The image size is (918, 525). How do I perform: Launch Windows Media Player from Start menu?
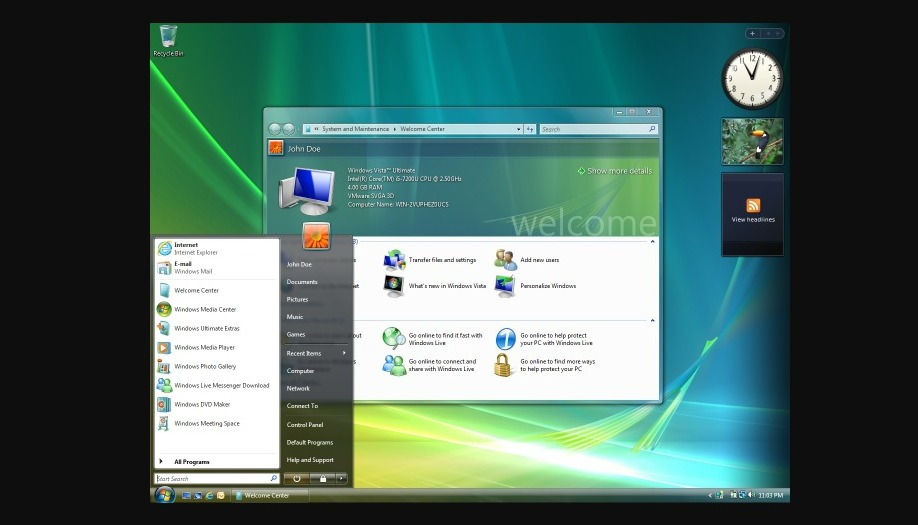[x=204, y=347]
